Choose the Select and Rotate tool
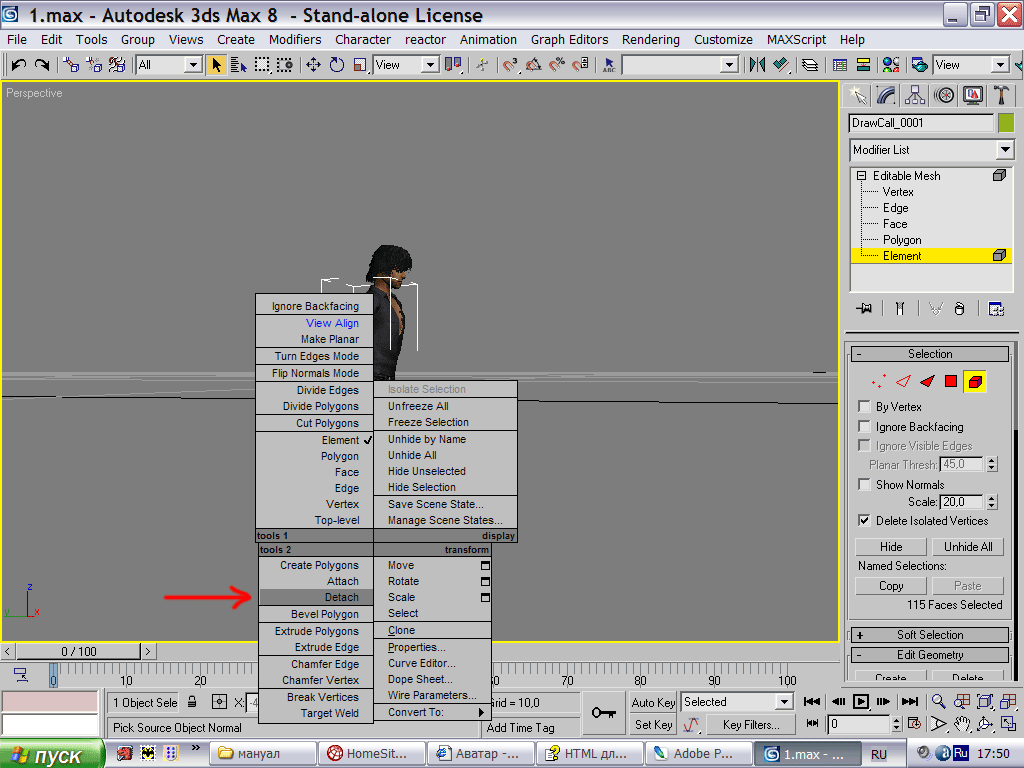 click(x=337, y=65)
